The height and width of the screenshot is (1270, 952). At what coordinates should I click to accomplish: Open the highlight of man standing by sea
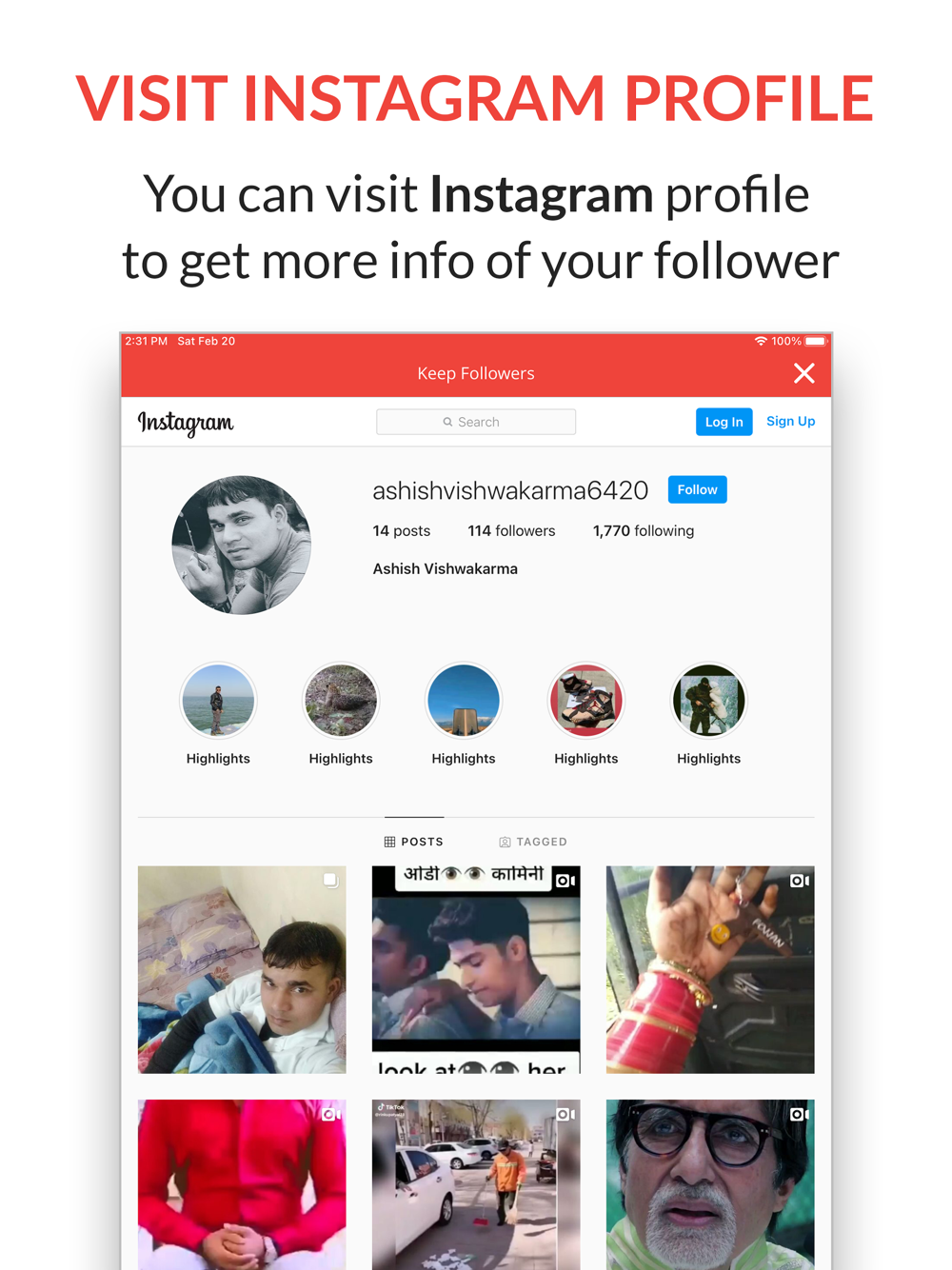click(218, 701)
